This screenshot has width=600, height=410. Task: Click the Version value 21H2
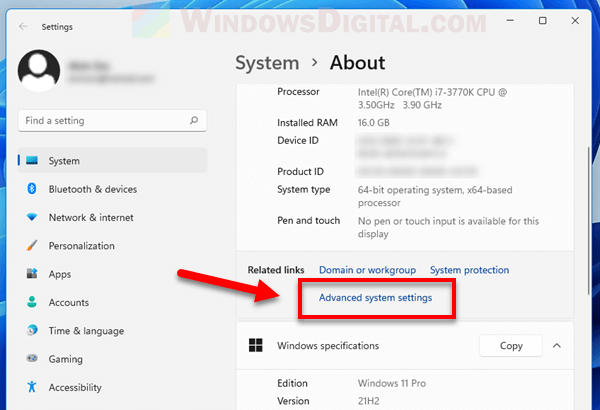coord(368,401)
